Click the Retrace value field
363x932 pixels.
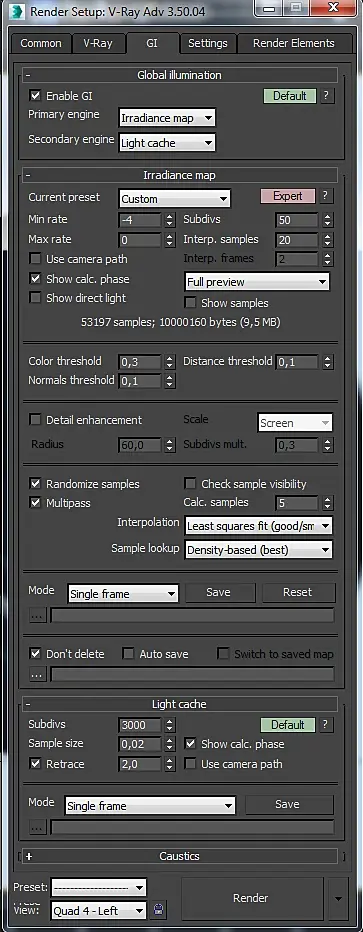click(140, 764)
